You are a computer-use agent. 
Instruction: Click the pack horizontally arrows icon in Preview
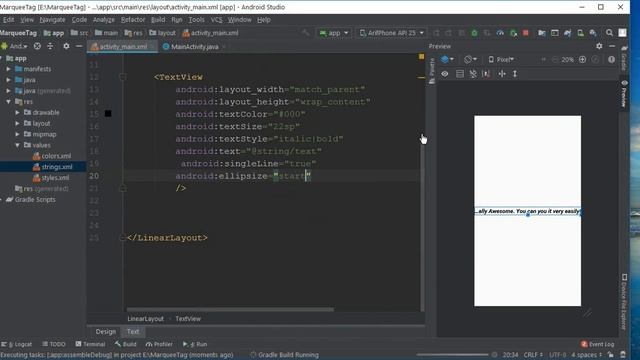point(502,74)
